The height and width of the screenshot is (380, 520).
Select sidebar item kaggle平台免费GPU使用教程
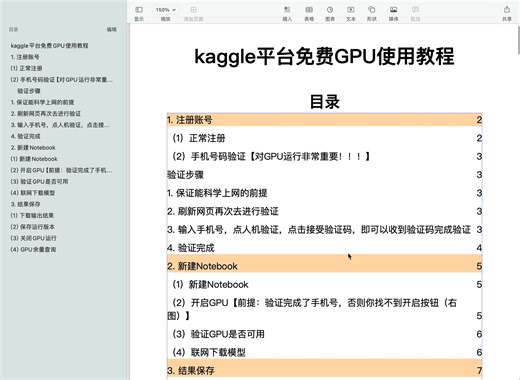49,46
